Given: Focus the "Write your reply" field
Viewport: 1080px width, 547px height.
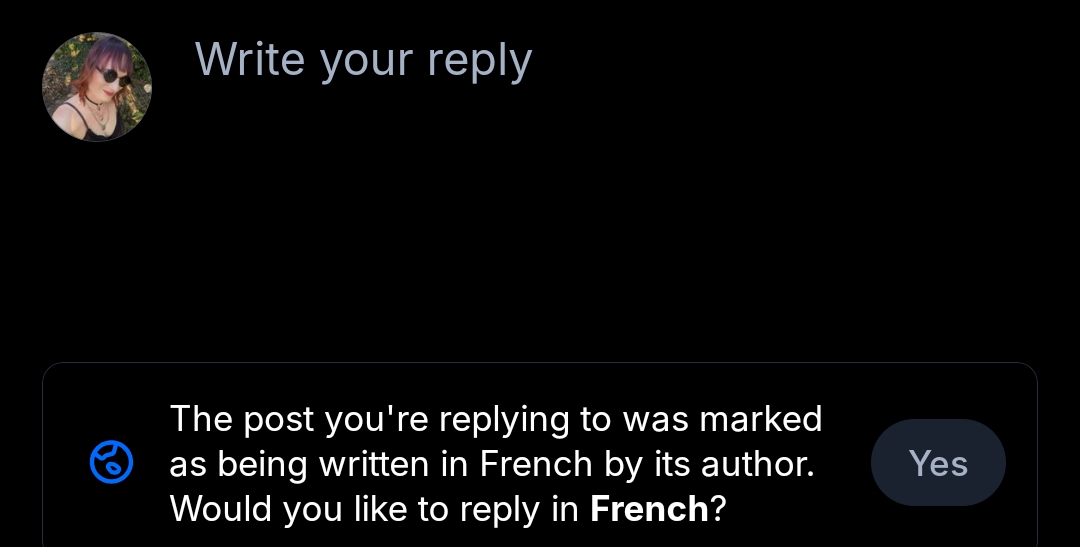Looking at the screenshot, I should (x=363, y=60).
